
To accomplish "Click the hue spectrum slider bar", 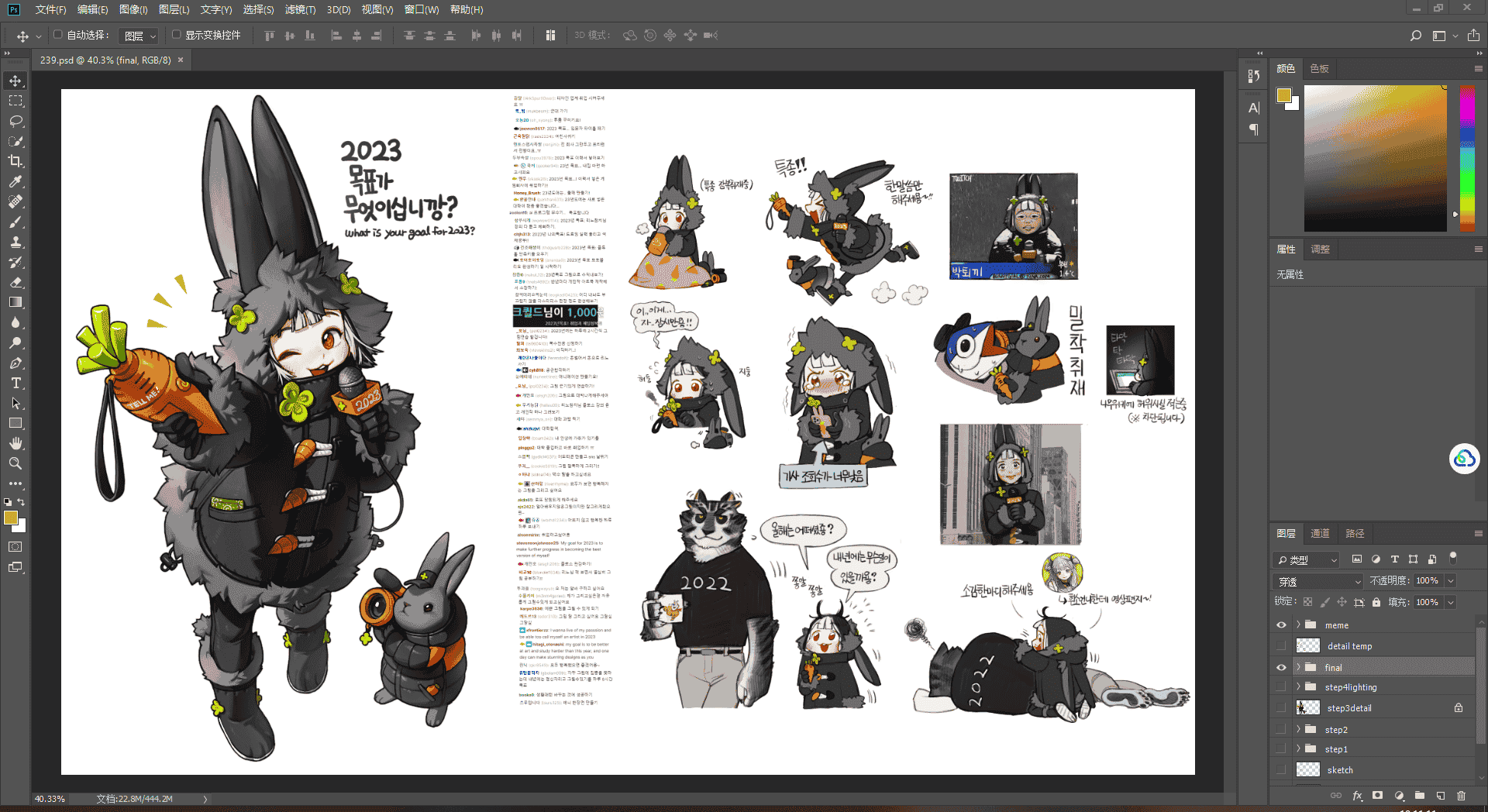I will pyautogui.click(x=1467, y=158).
